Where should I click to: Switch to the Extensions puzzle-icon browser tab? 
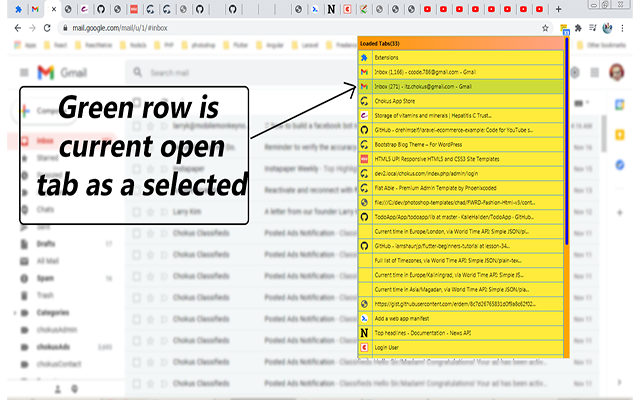(18, 9)
